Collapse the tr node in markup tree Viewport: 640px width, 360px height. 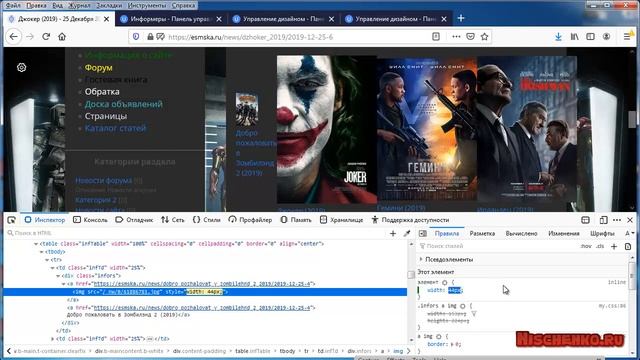tap(47, 260)
